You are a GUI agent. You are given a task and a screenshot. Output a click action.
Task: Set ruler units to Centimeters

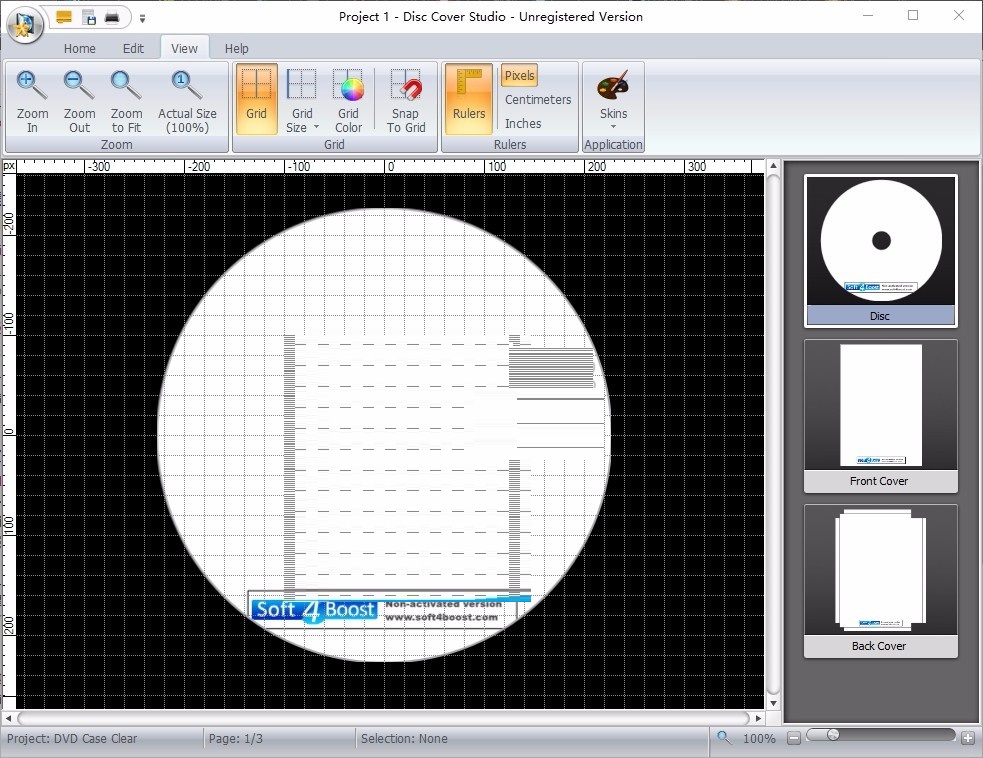[x=537, y=99]
